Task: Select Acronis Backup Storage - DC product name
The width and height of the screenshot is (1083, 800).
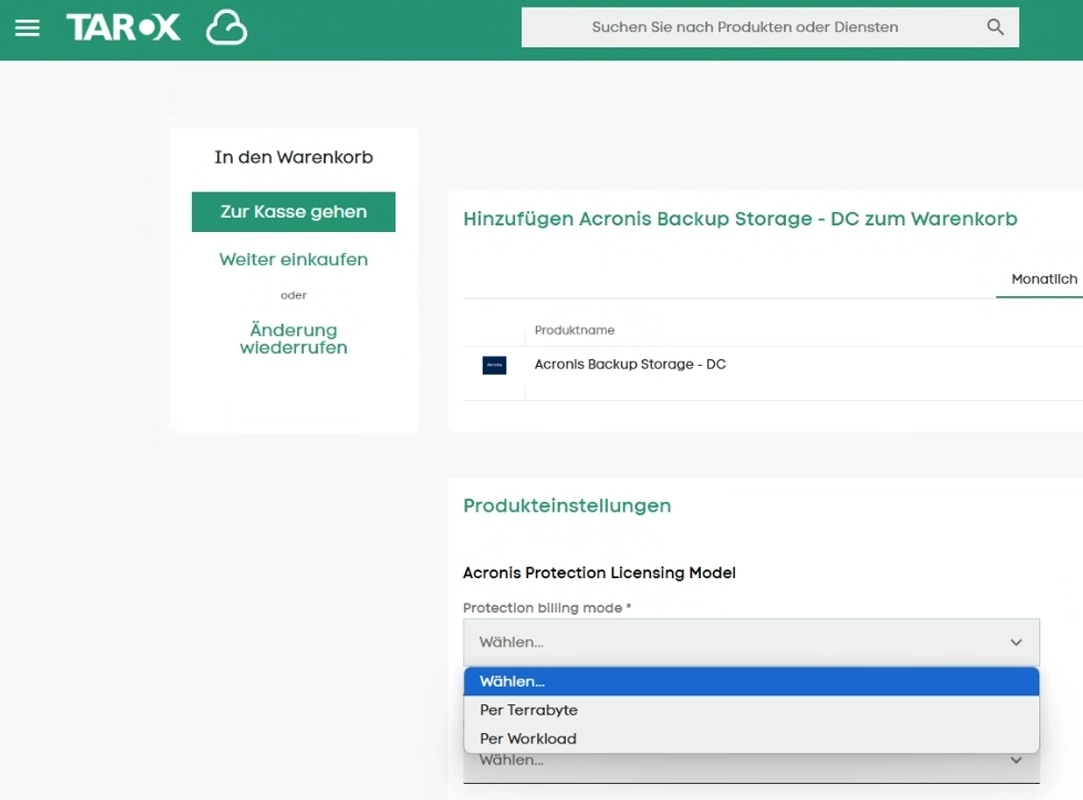Action: pos(630,364)
